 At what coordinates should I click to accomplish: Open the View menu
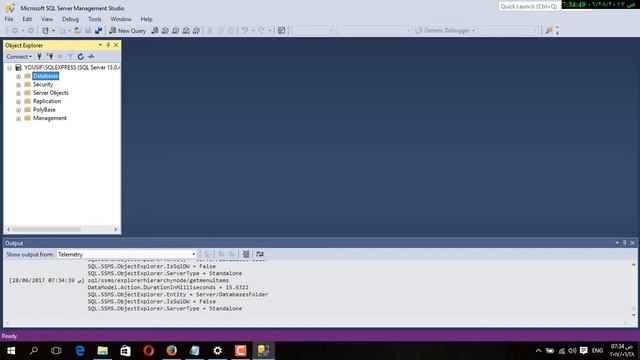(x=47, y=19)
